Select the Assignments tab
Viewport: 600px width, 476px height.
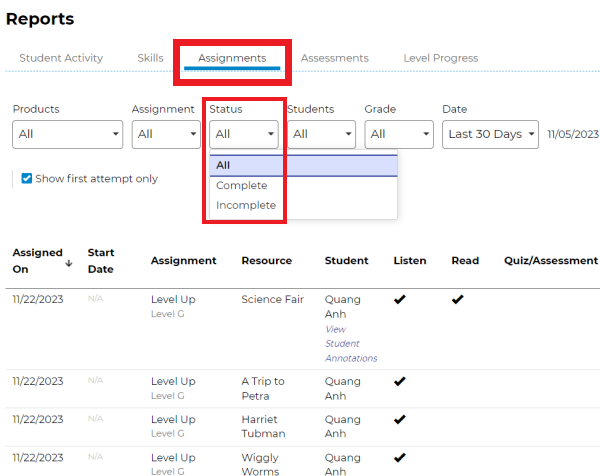coord(232,58)
